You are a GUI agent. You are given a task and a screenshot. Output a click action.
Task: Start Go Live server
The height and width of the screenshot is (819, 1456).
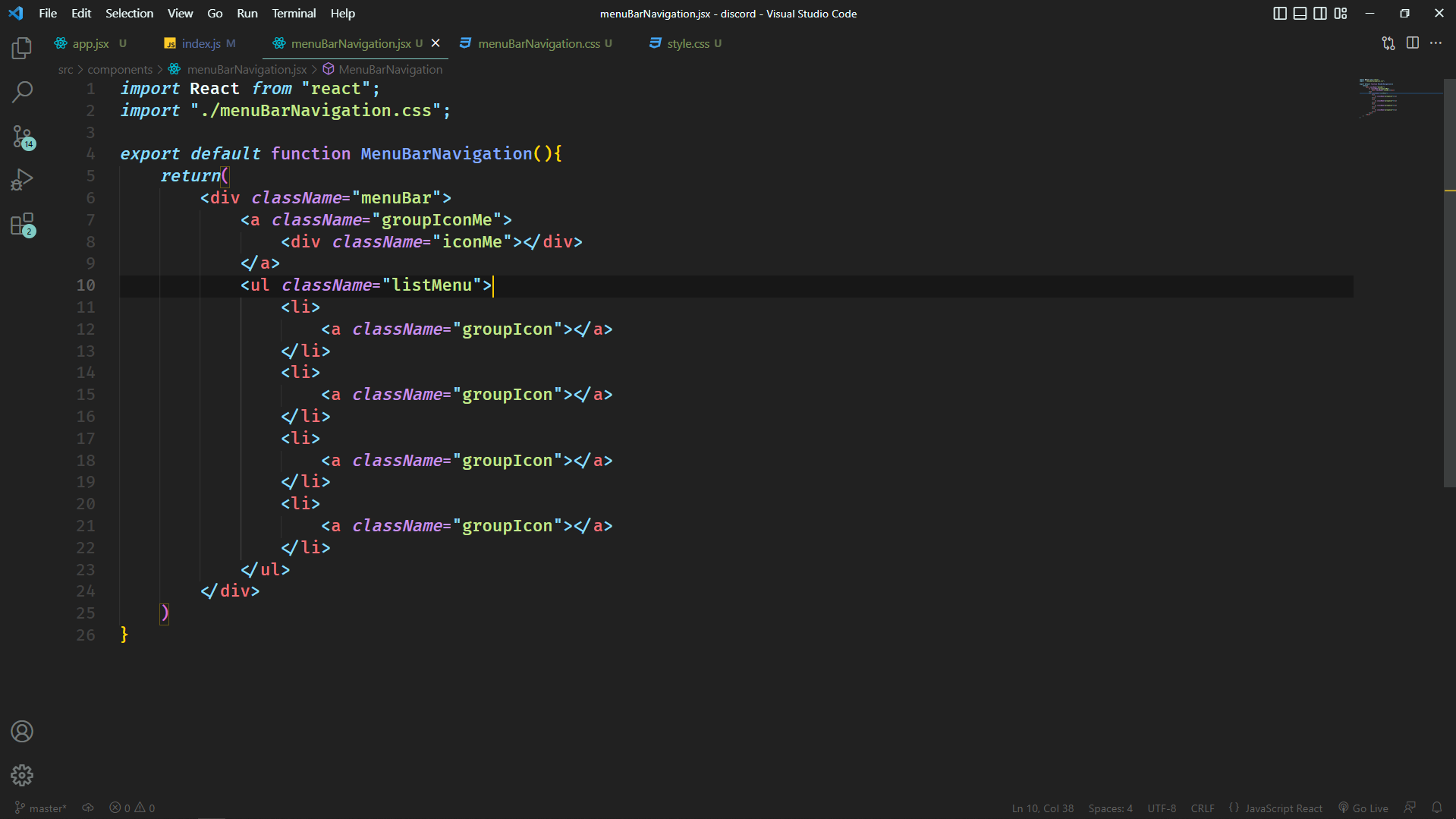1363,808
